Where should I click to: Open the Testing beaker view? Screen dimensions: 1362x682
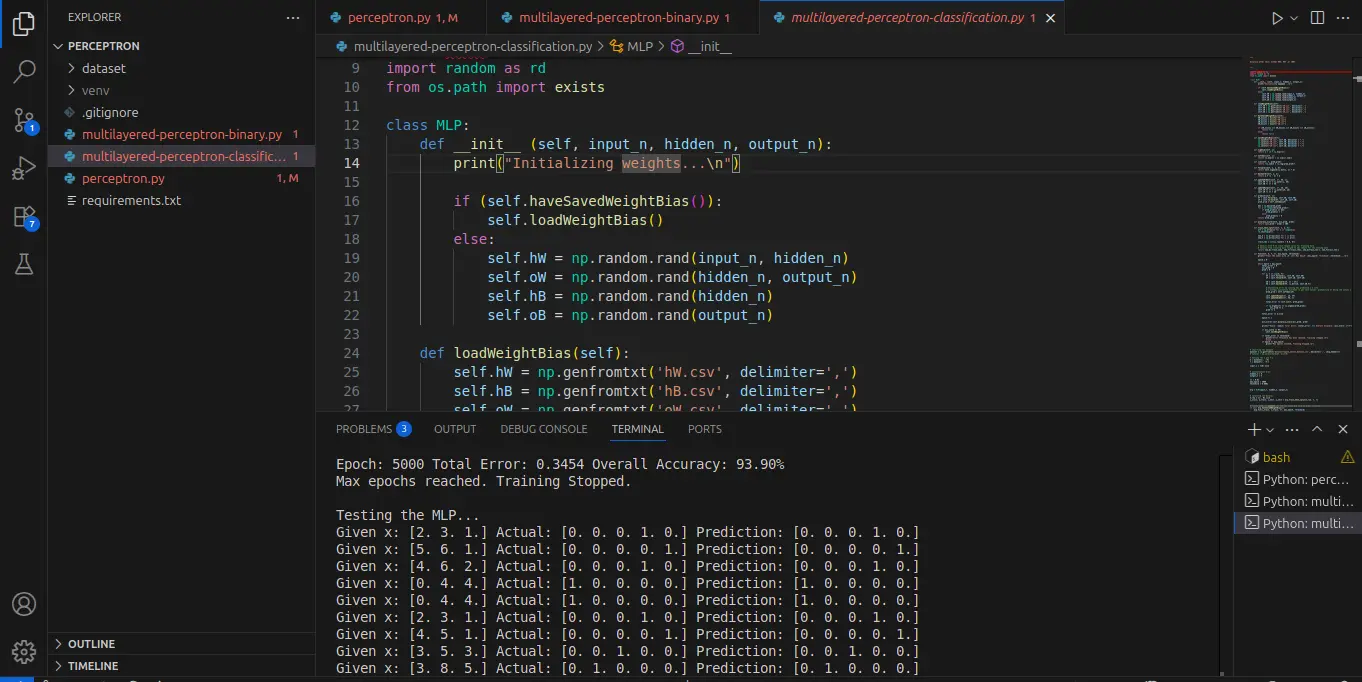[24, 264]
